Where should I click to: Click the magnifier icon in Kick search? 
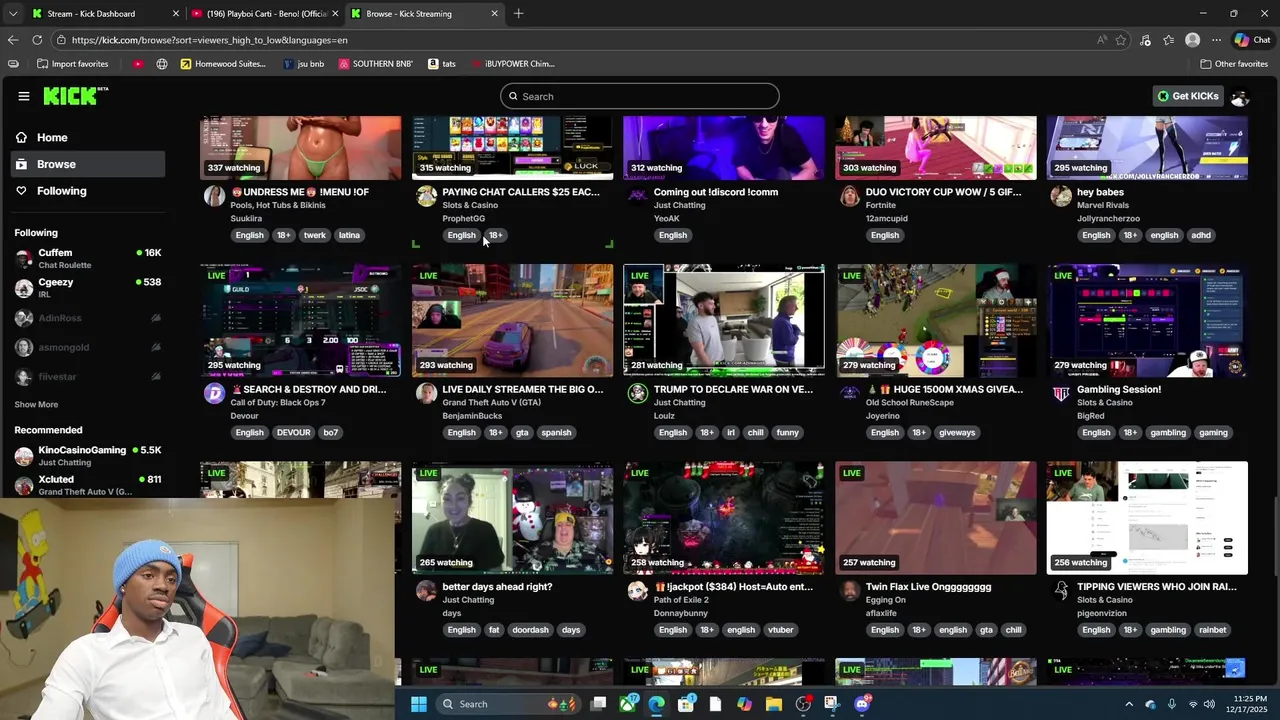(x=514, y=97)
